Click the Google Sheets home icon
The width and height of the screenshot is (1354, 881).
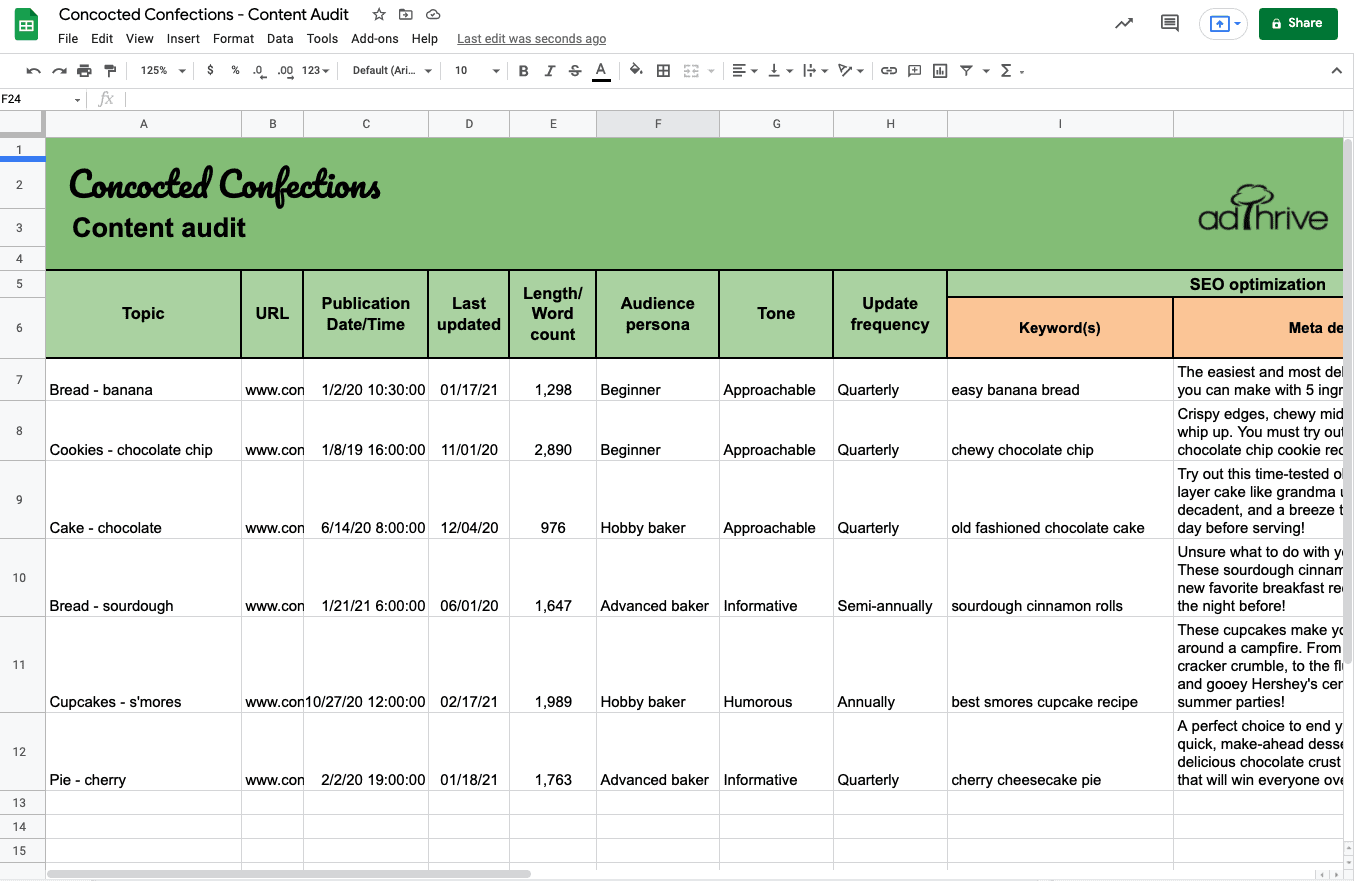[27, 24]
